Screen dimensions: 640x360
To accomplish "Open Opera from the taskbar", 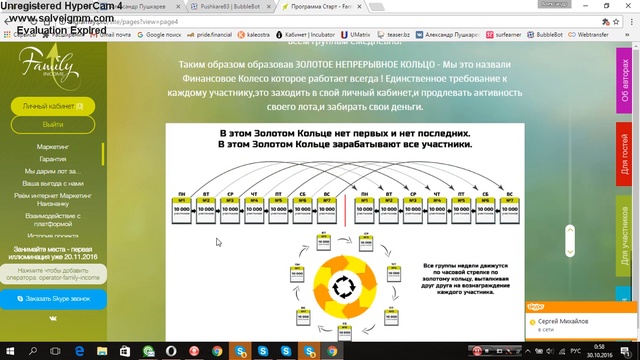I will (171, 351).
